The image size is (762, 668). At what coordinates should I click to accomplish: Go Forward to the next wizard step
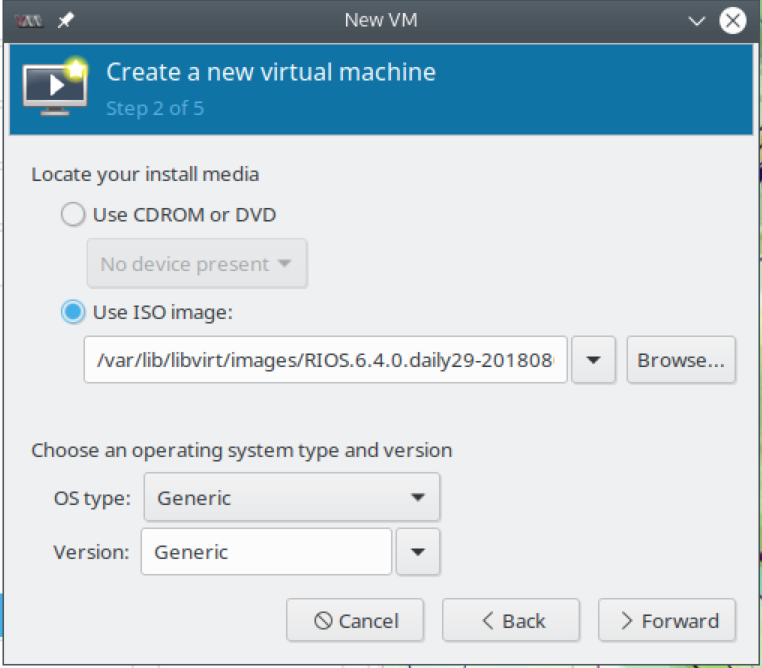pos(667,620)
